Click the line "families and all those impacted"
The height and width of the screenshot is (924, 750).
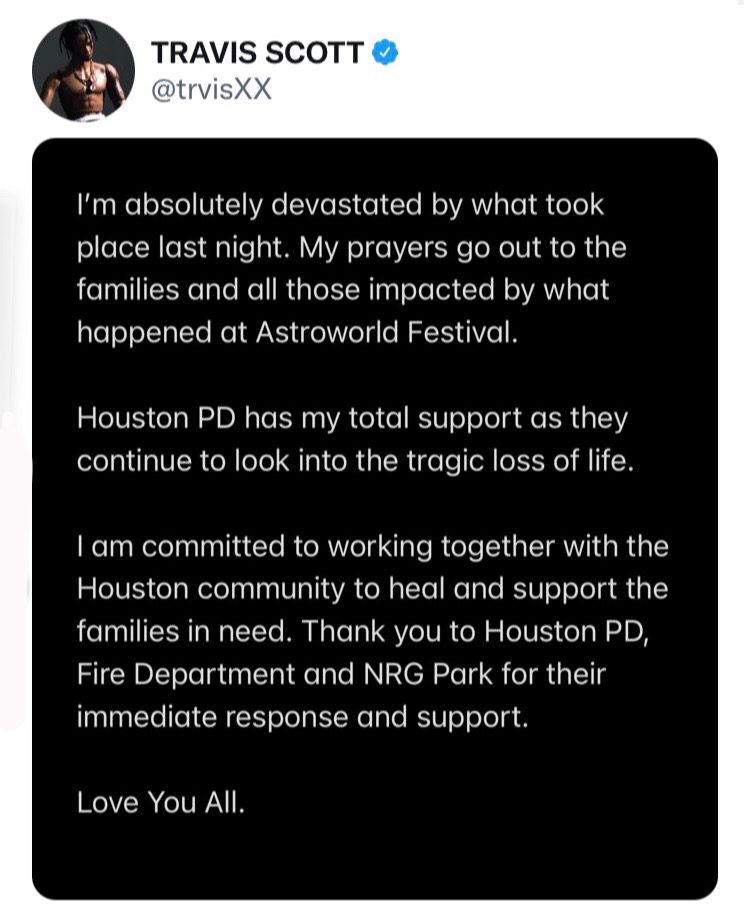343,290
